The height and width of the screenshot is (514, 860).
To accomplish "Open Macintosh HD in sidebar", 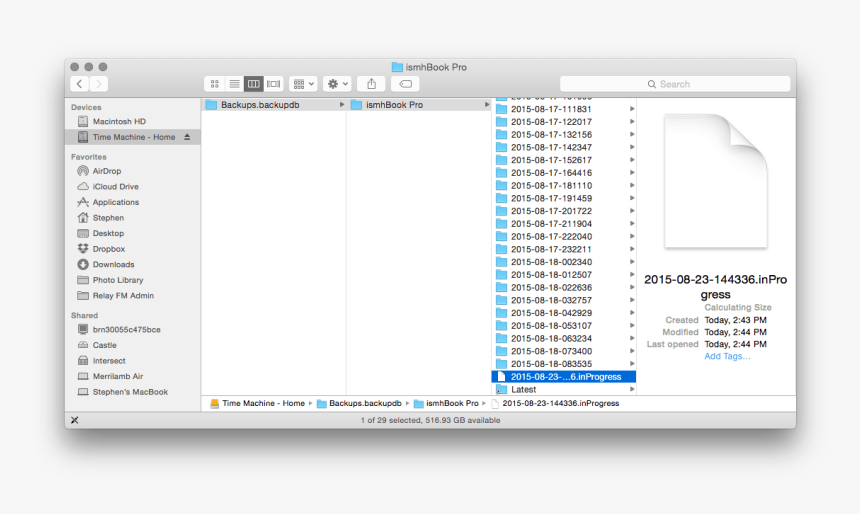I will (x=132, y=121).
